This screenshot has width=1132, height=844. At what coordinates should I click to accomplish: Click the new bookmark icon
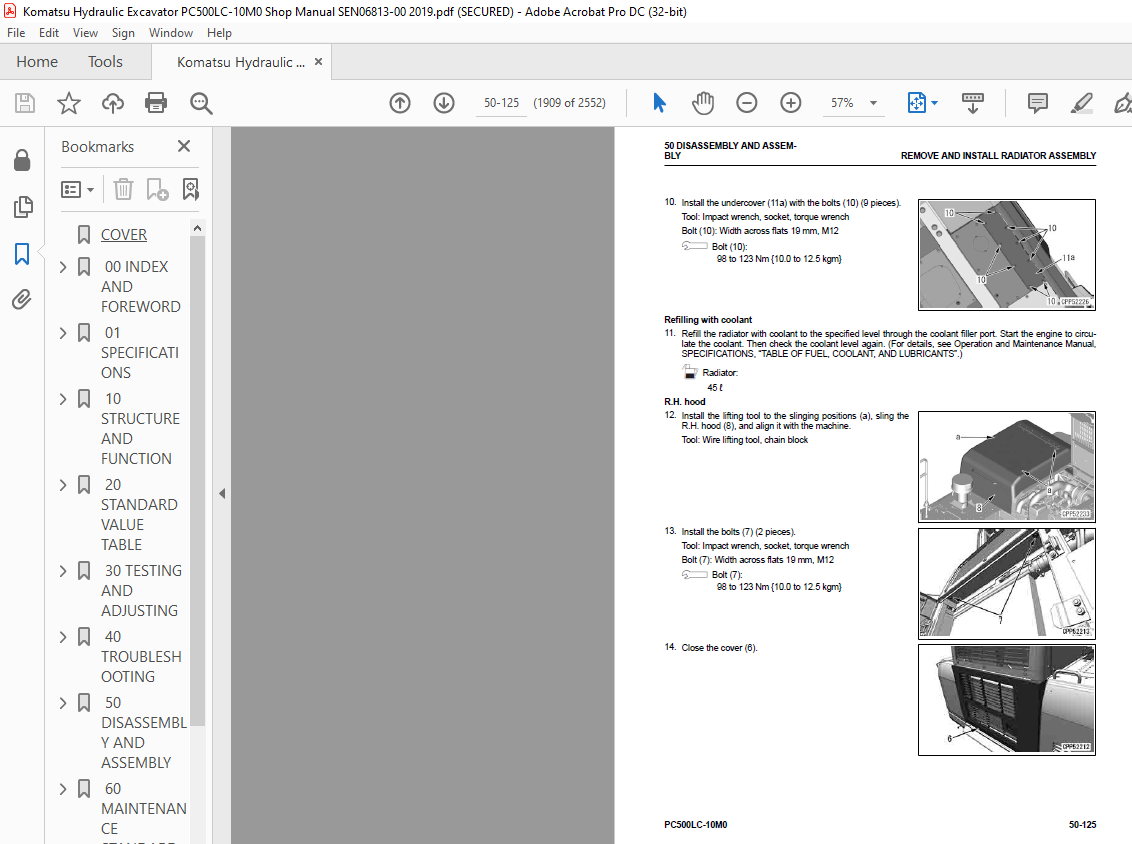click(157, 189)
